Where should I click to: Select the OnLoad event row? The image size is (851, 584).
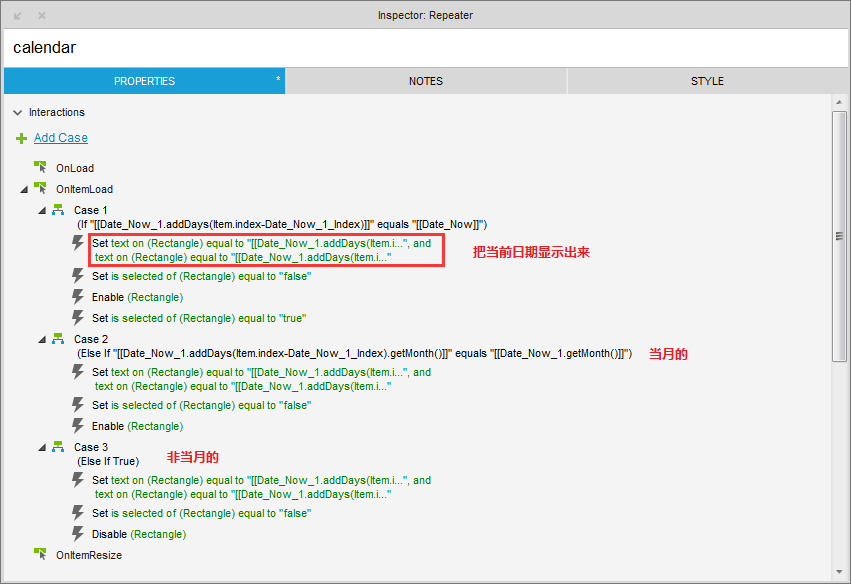75,168
